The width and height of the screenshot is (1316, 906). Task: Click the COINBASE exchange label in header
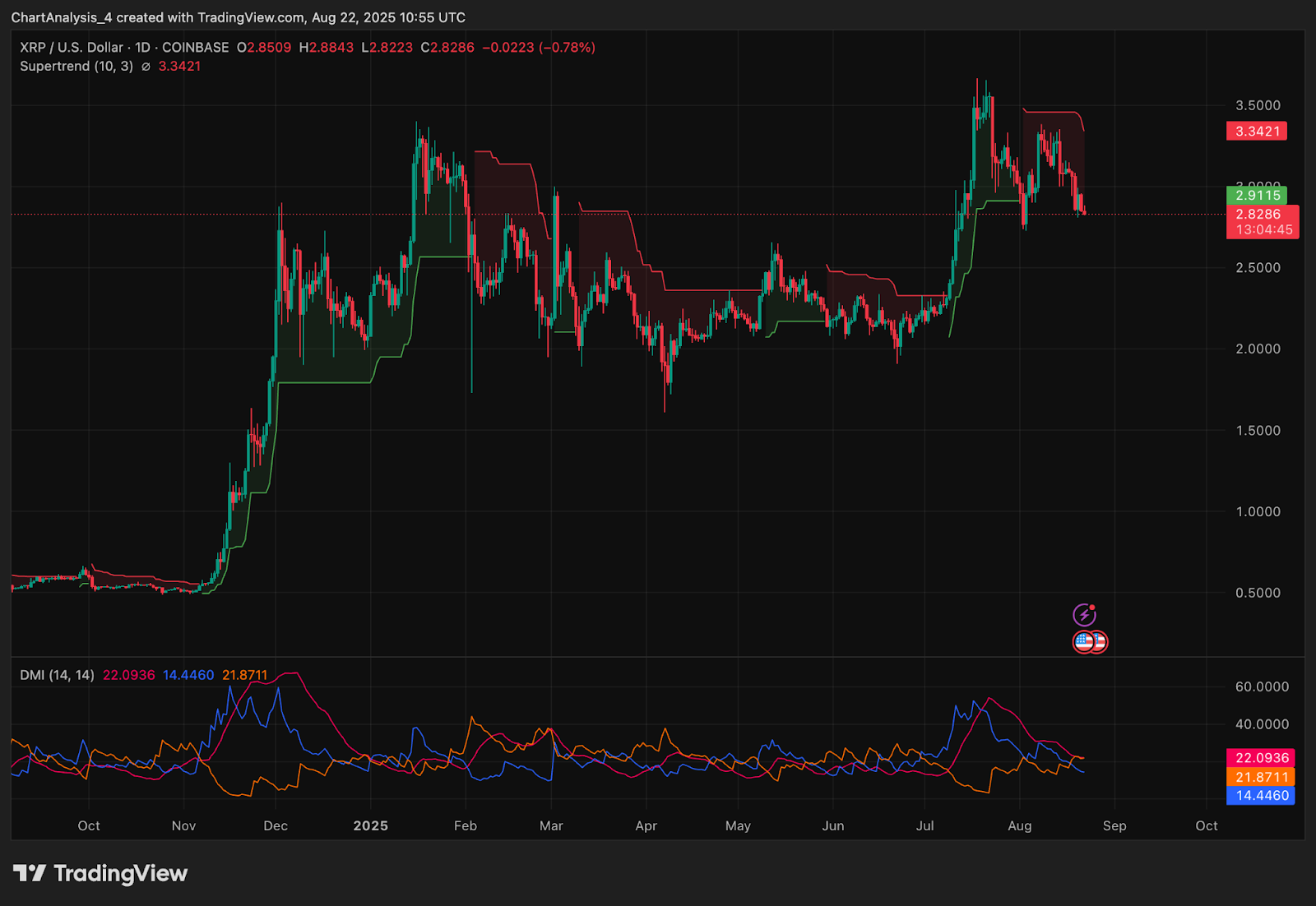[x=195, y=48]
